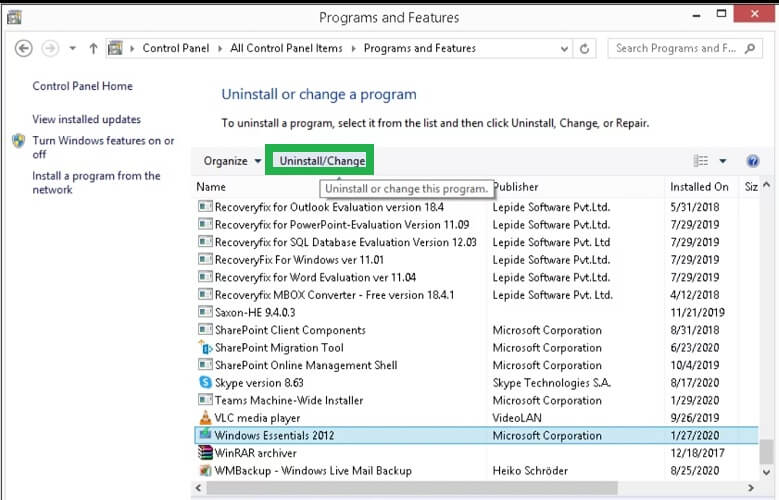Open the Organize dropdown menu
Viewport: 779px width, 500px height.
pos(232,161)
